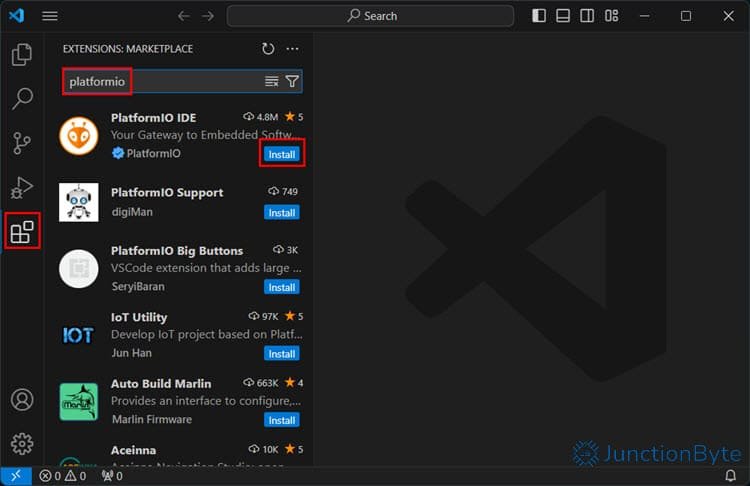Open the Source Control view
Screen dimensions: 750x486
[x=22, y=143]
